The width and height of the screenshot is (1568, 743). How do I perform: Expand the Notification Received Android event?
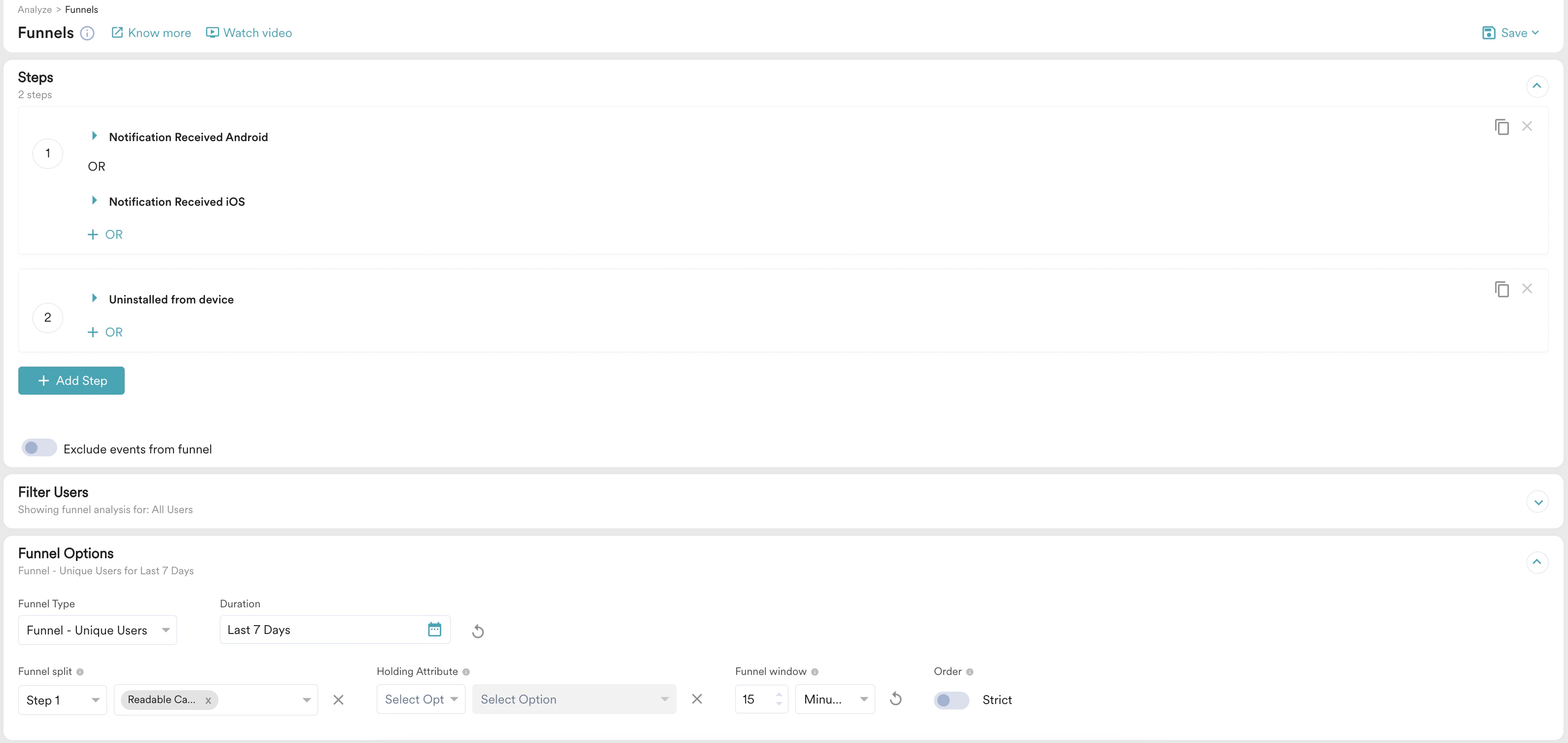pos(95,137)
